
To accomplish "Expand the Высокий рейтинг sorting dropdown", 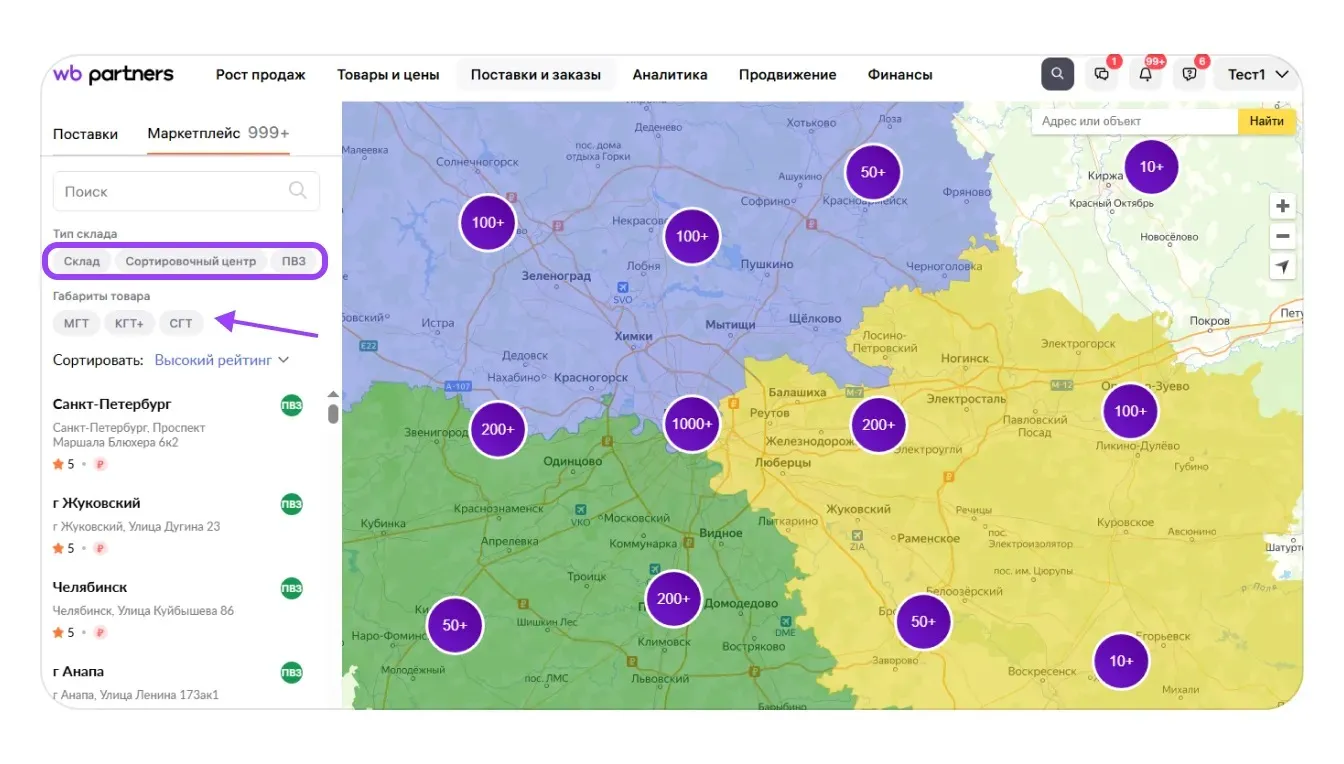I will [x=222, y=360].
